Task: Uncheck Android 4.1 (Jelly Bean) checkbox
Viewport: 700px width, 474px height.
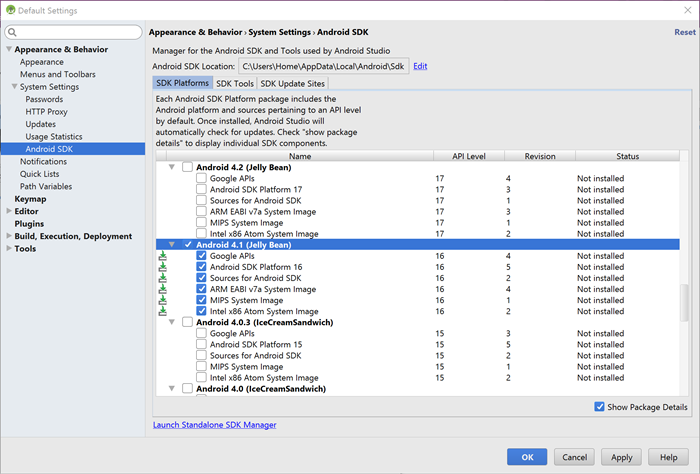Action: 188,245
